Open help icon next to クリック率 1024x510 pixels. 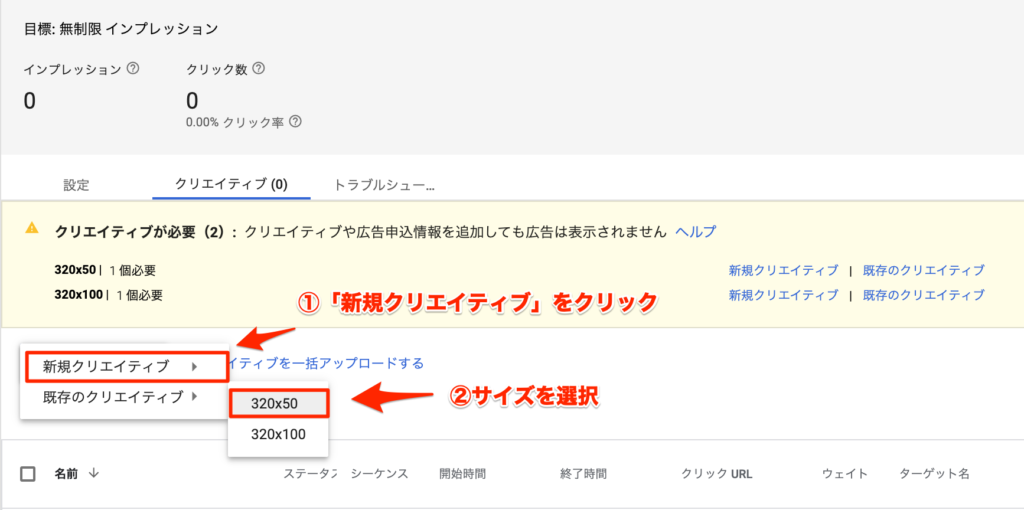tap(295, 122)
